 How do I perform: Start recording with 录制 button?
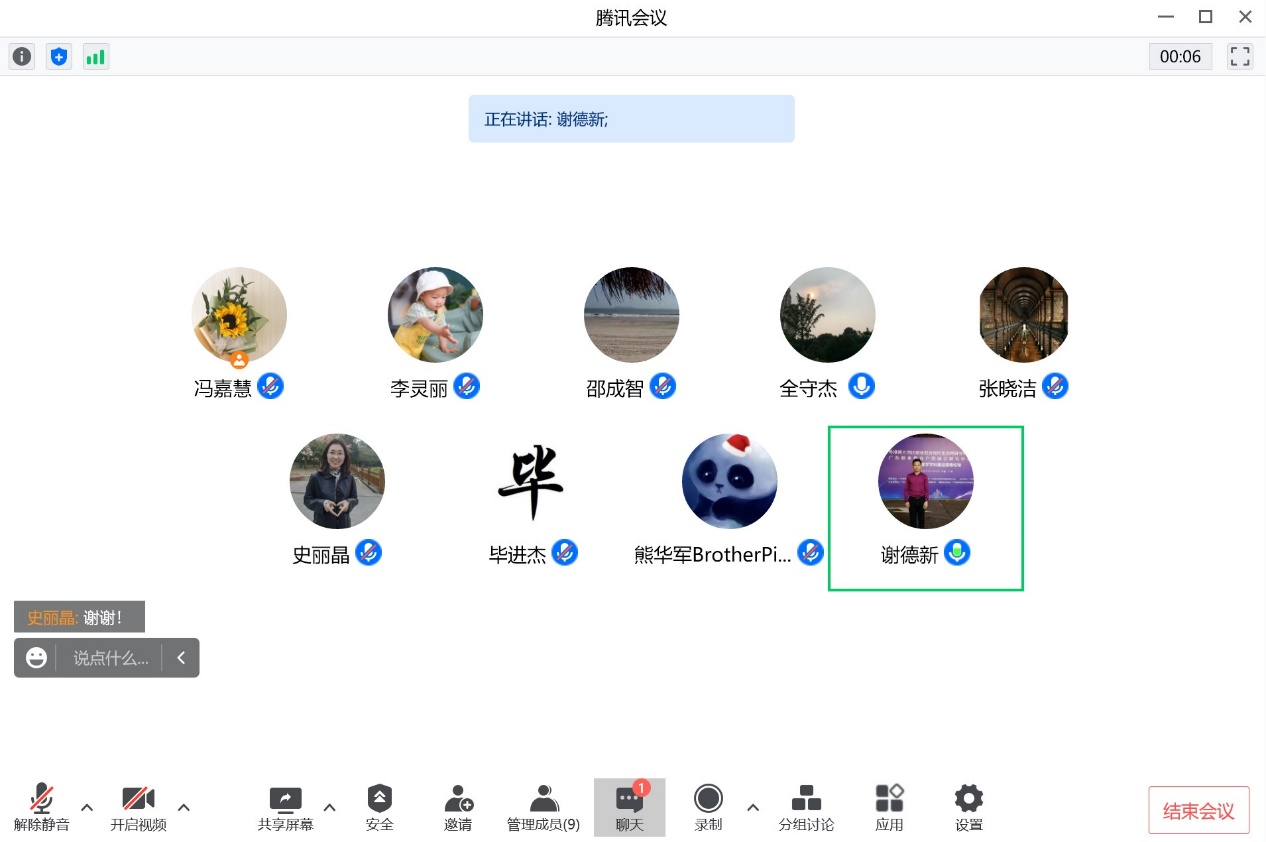(x=708, y=808)
